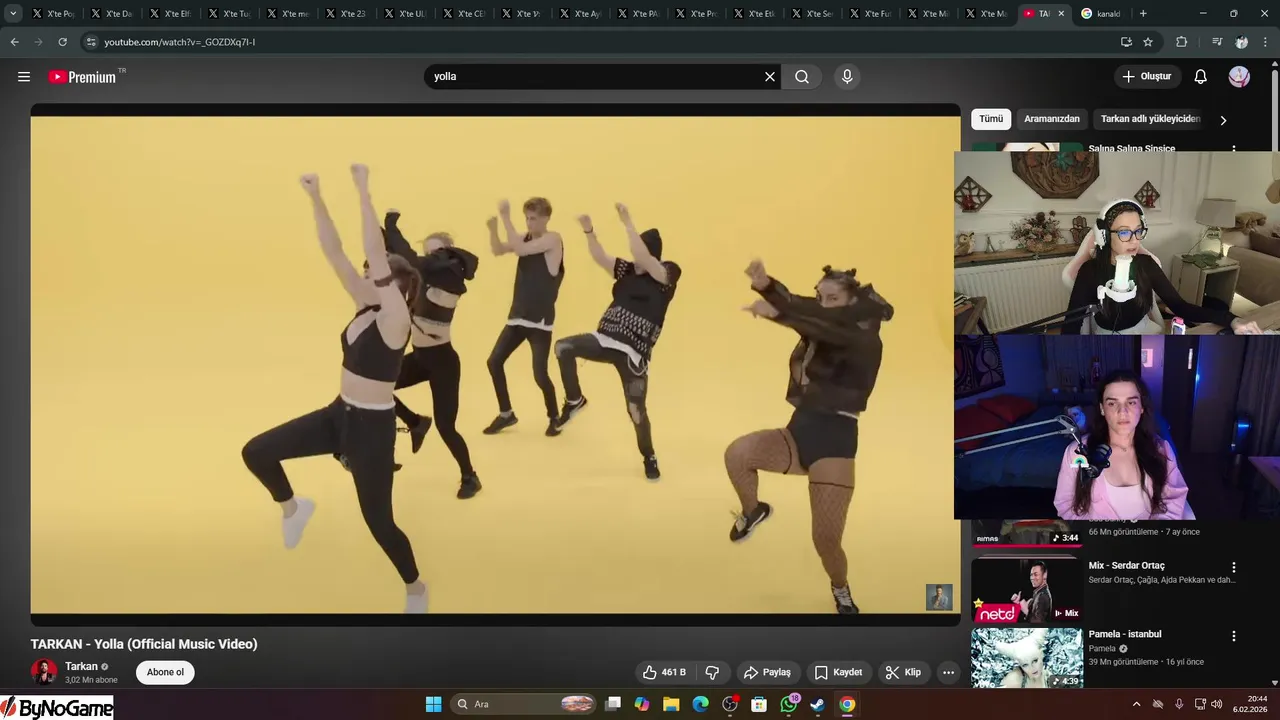Clear the search text with X
The image size is (1280, 720).
point(770,77)
